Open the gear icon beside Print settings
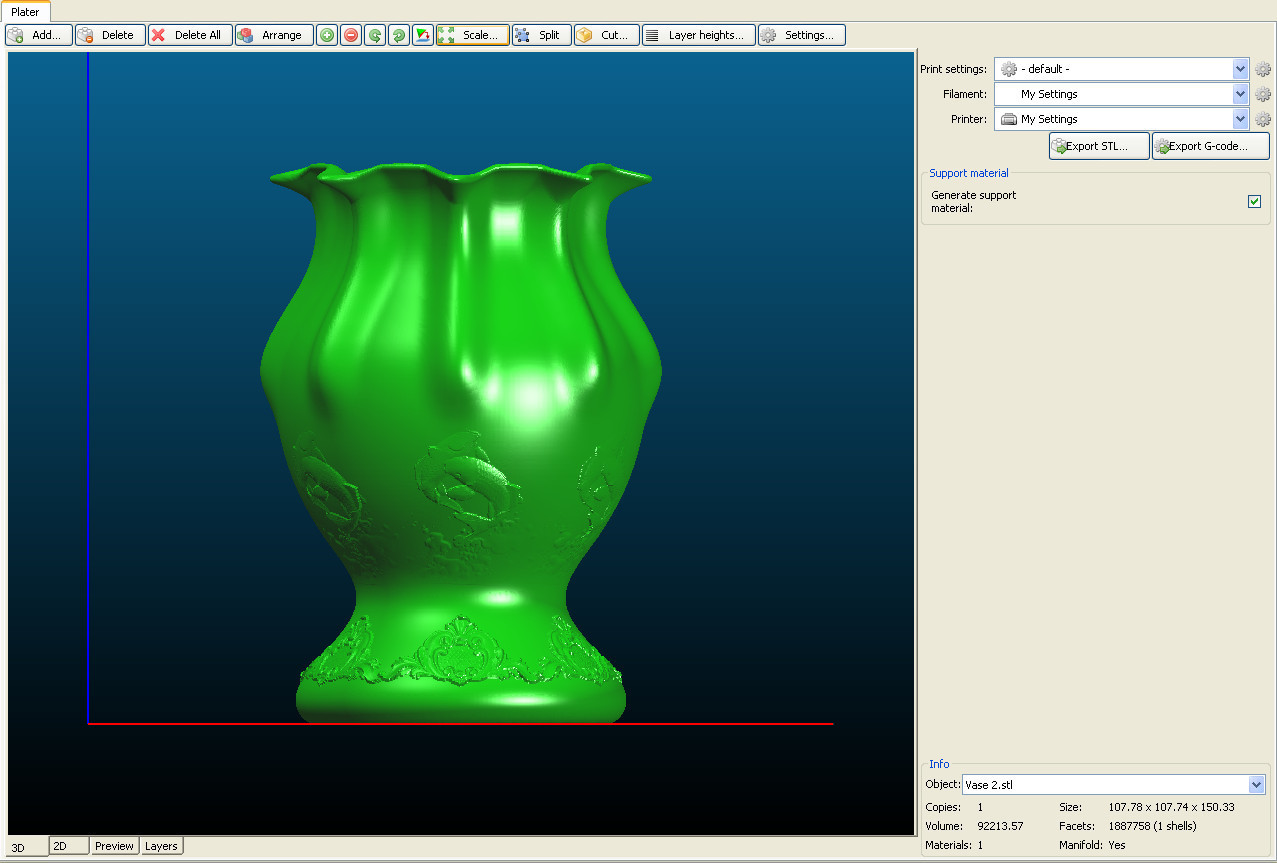 1263,69
